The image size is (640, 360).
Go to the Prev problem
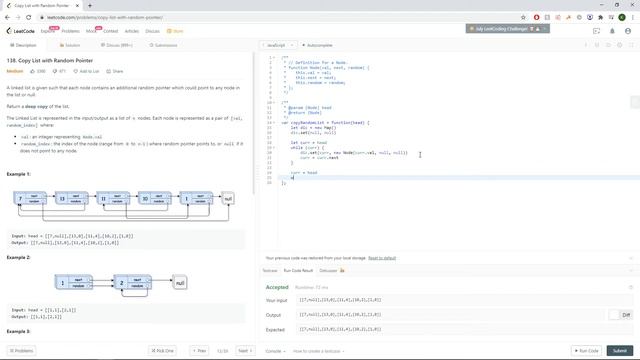coord(200,351)
